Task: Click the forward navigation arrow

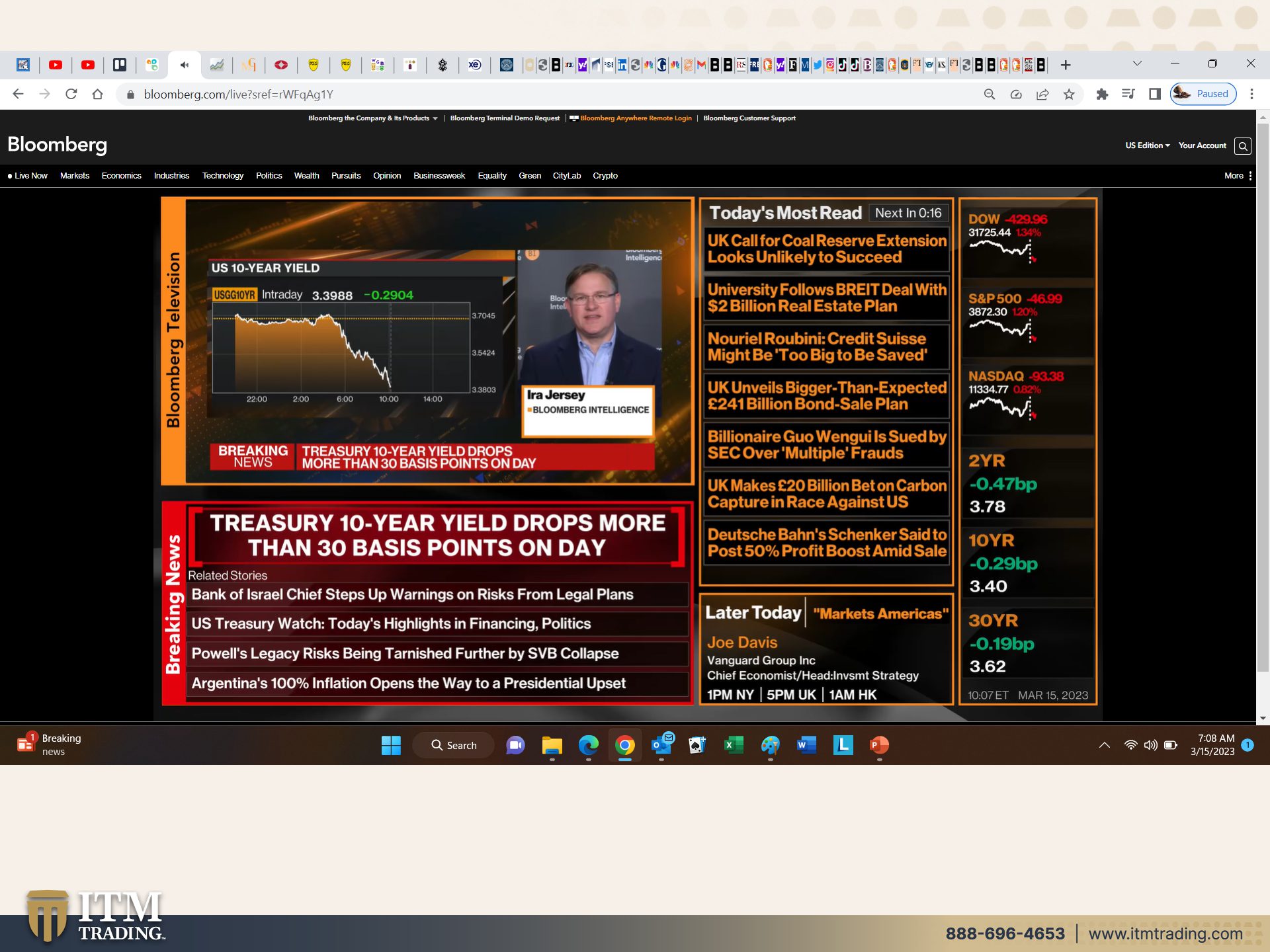Action: [44, 94]
